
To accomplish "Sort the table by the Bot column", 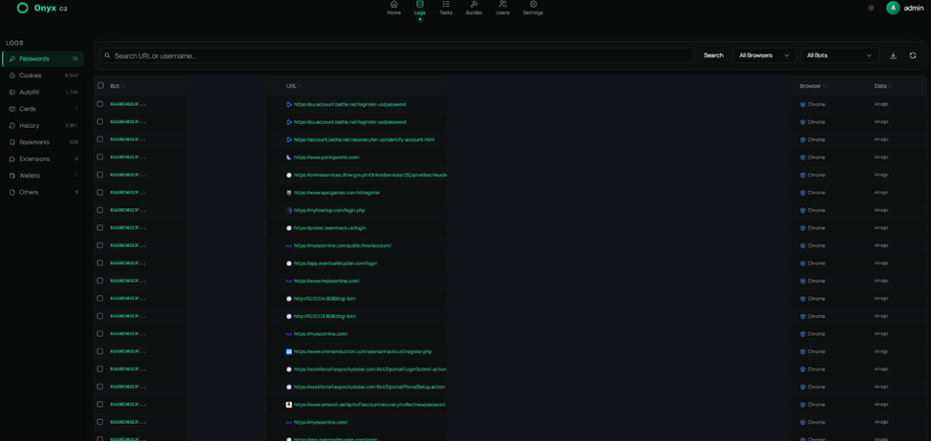I will point(117,86).
